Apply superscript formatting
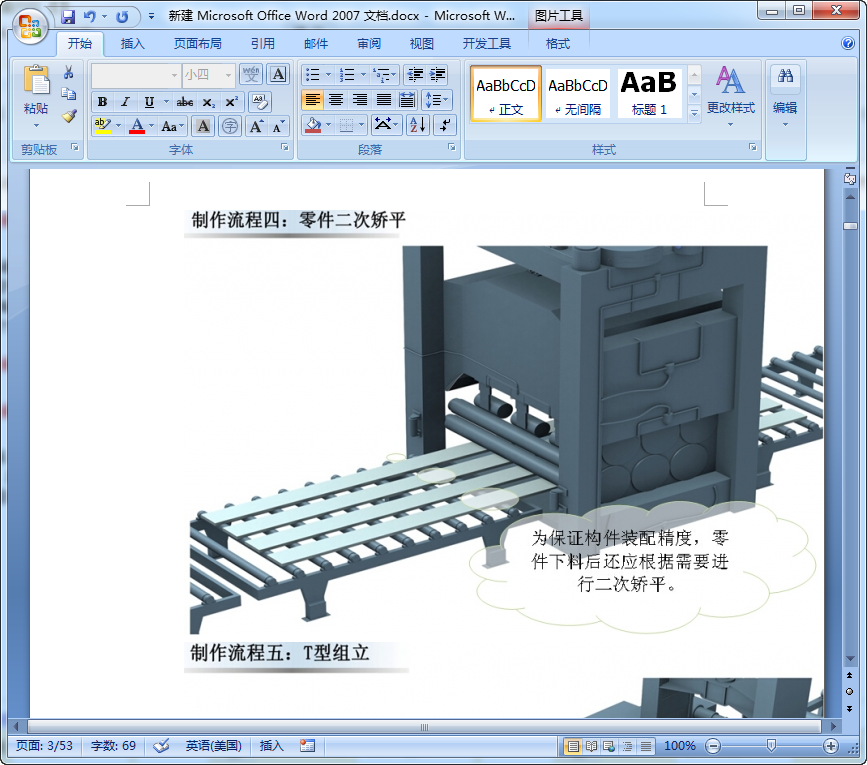This screenshot has height=765, width=867. tap(231, 102)
